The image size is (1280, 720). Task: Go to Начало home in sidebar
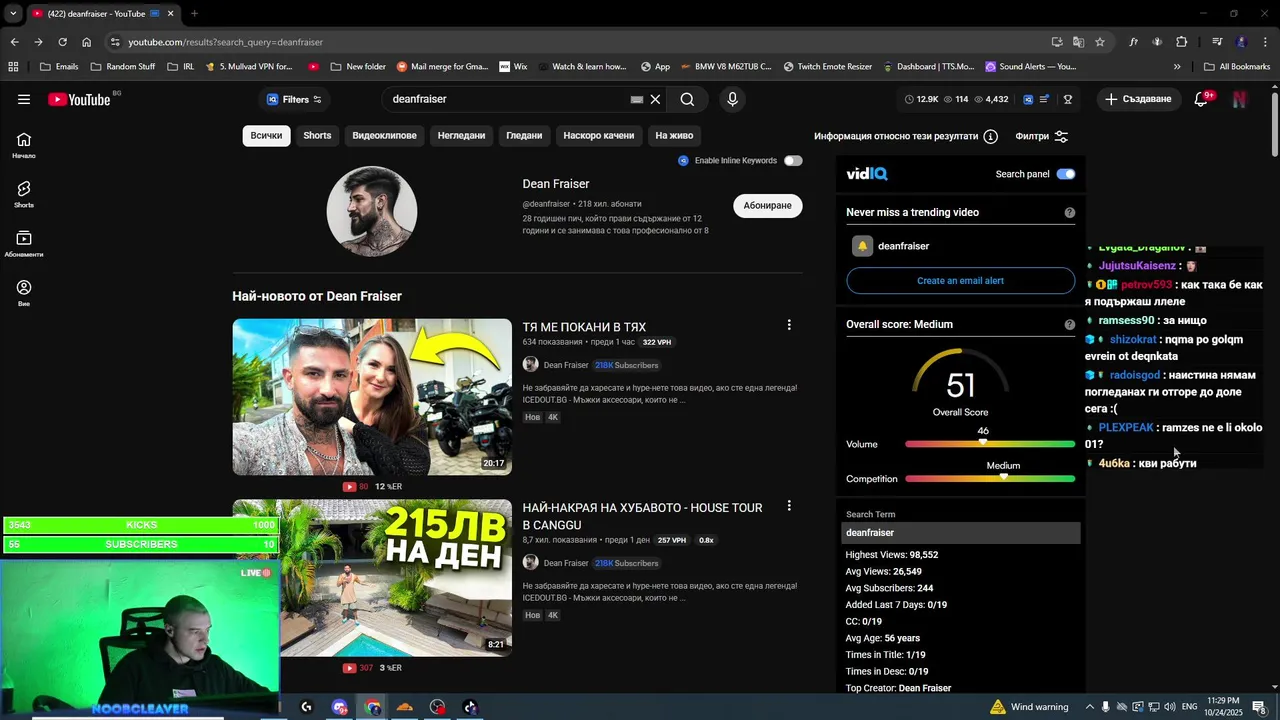(24, 145)
